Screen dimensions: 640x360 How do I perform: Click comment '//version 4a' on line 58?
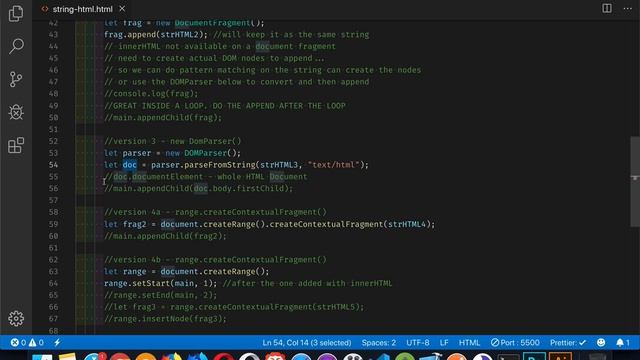click(x=132, y=212)
